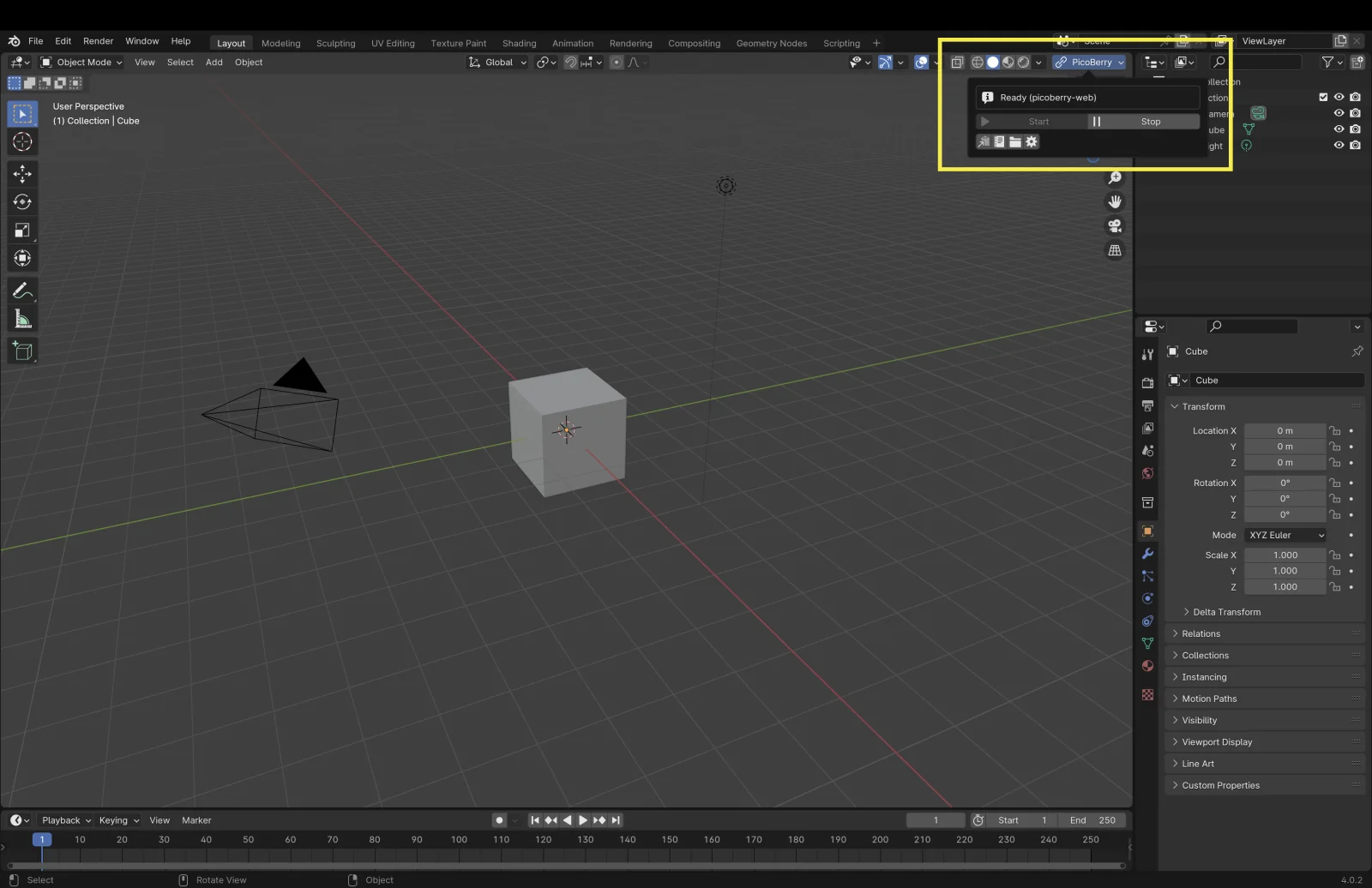Click the Scale X value field
Image resolution: width=1372 pixels, height=888 pixels.
click(x=1285, y=555)
